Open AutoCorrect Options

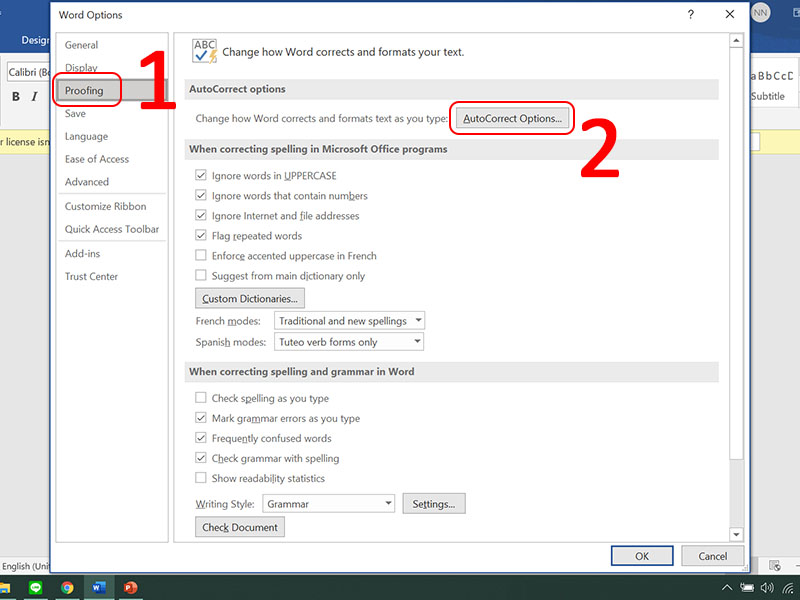click(x=512, y=118)
